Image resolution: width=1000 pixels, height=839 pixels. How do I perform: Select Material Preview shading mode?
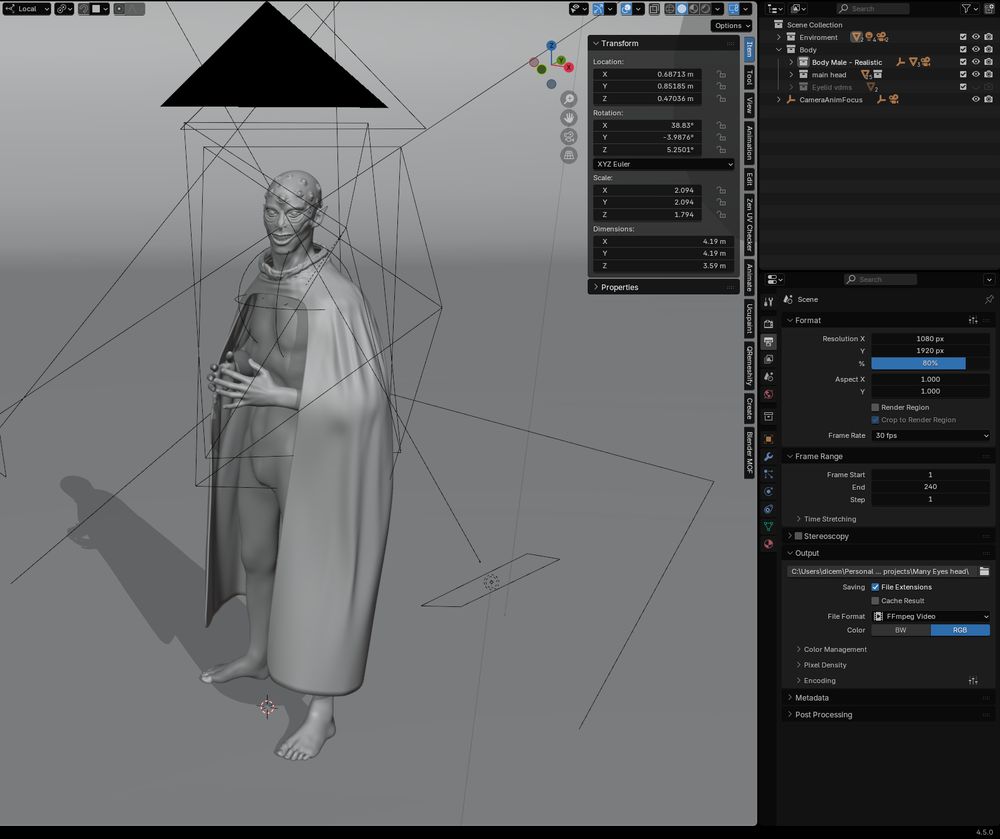pyautogui.click(x=694, y=9)
